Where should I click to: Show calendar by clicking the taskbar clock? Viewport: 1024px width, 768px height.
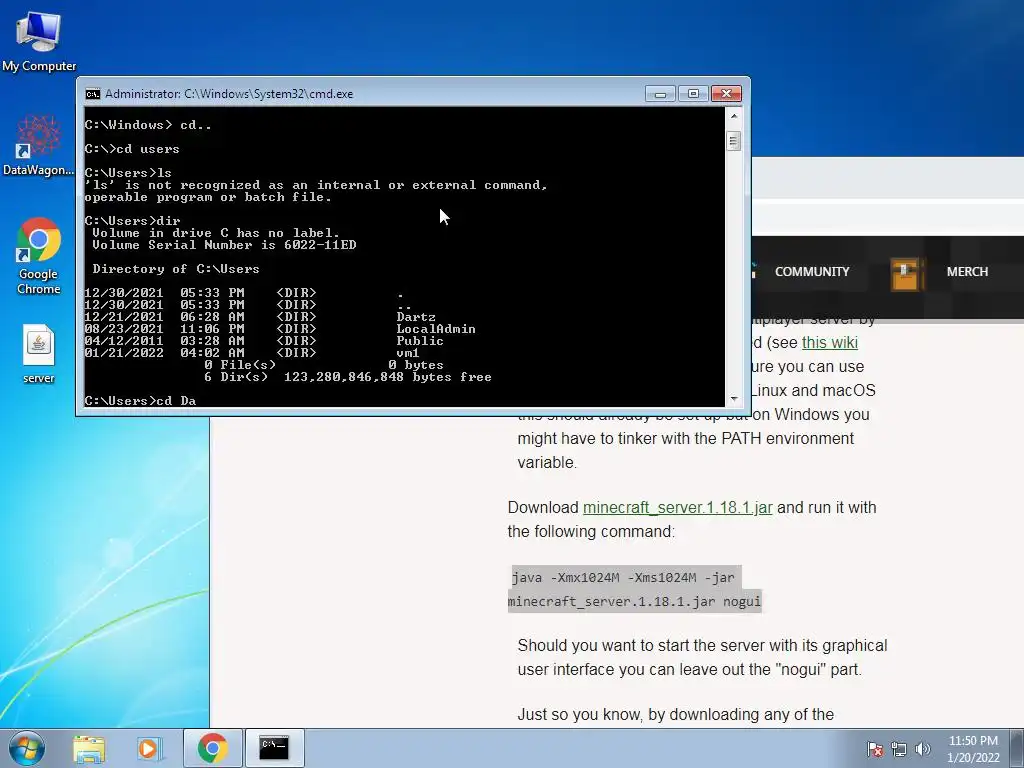pos(973,749)
